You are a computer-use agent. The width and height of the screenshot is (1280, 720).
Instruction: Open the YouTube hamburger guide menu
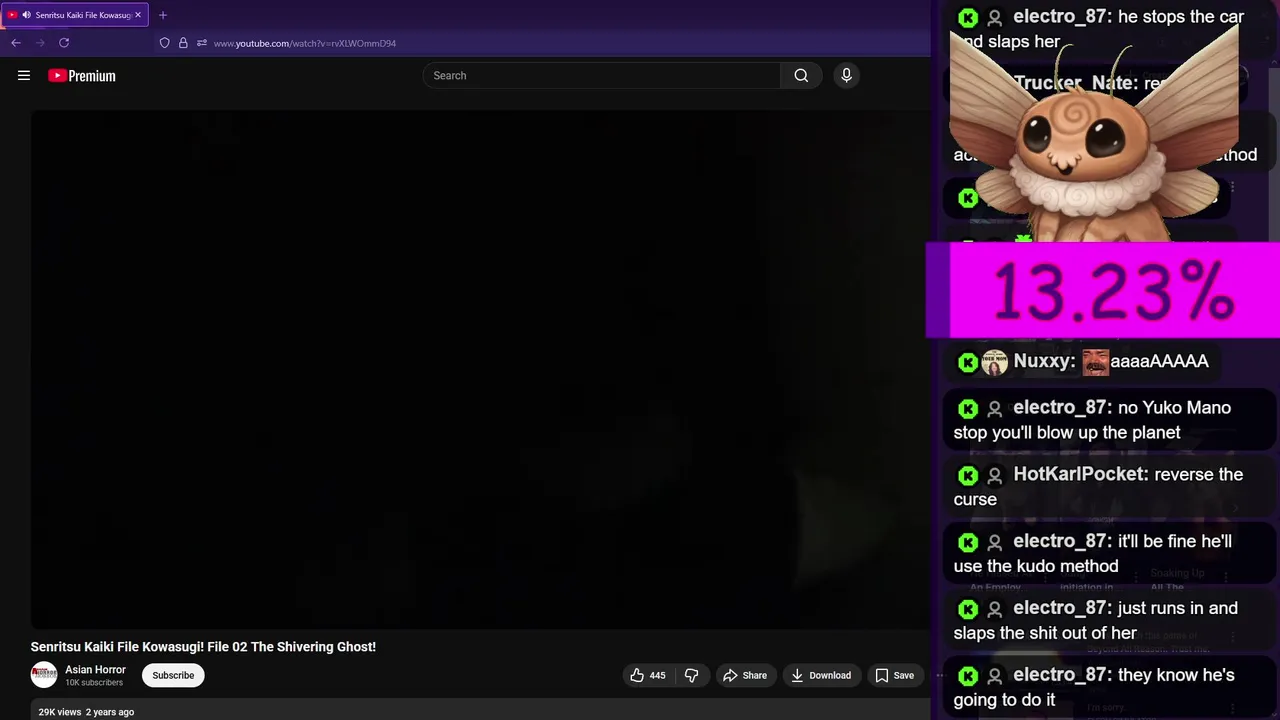24,75
